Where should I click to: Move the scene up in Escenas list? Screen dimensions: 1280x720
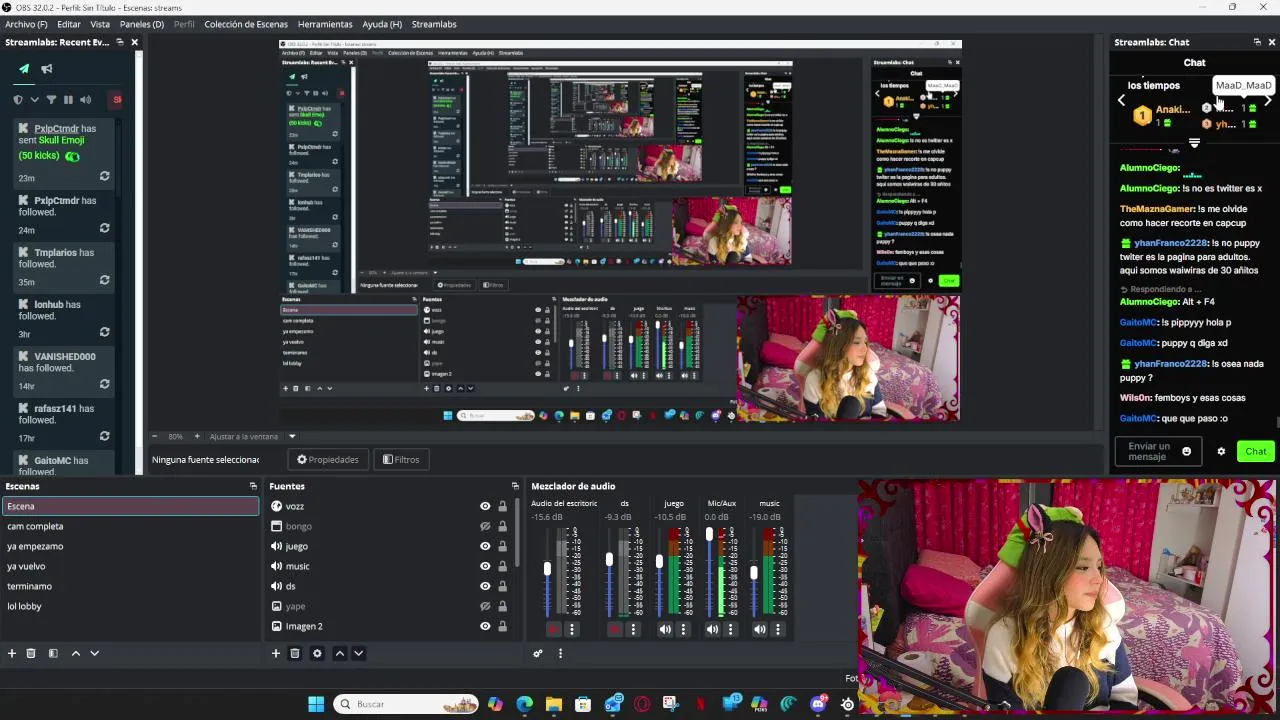(75, 653)
